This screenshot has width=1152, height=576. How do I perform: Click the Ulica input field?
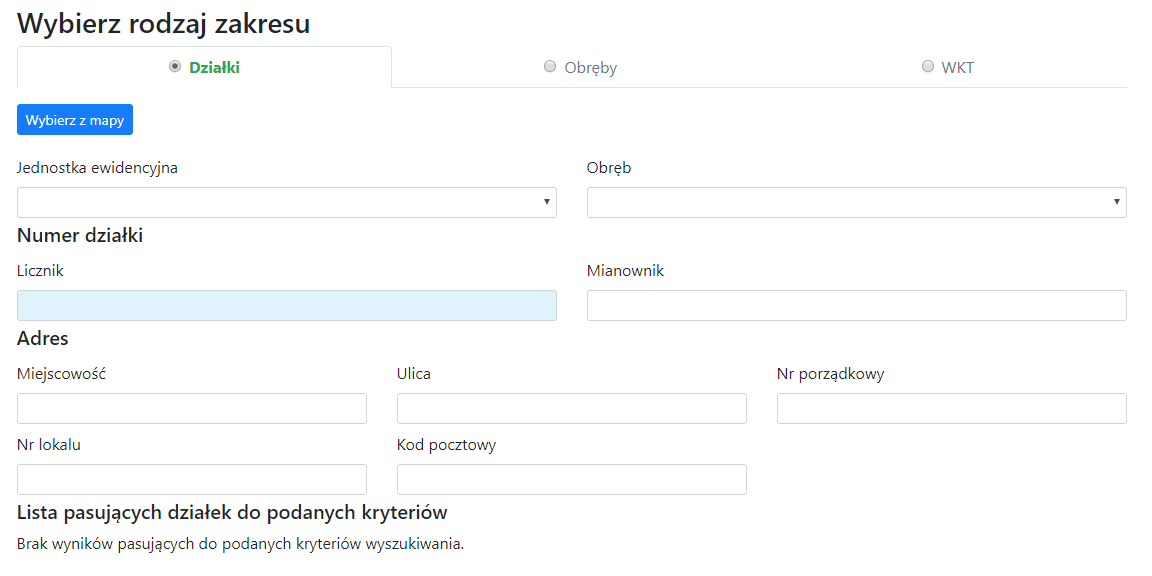coord(571,408)
